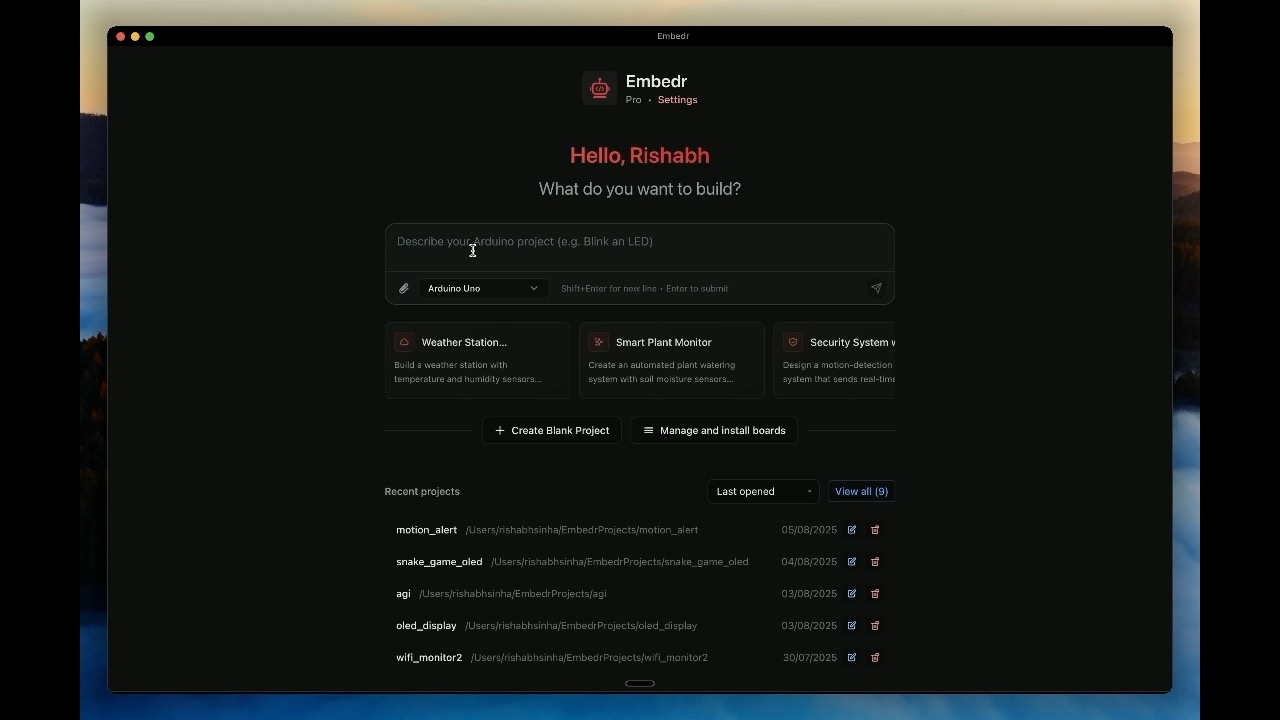This screenshot has width=1280, height=720.
Task: Open the agi project
Action: (640, 594)
